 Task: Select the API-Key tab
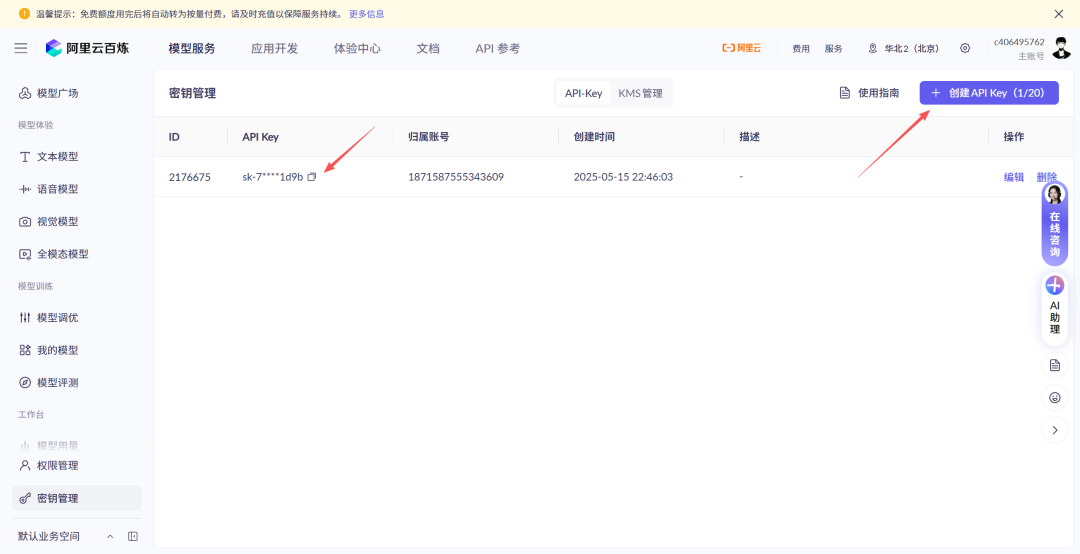[583, 93]
